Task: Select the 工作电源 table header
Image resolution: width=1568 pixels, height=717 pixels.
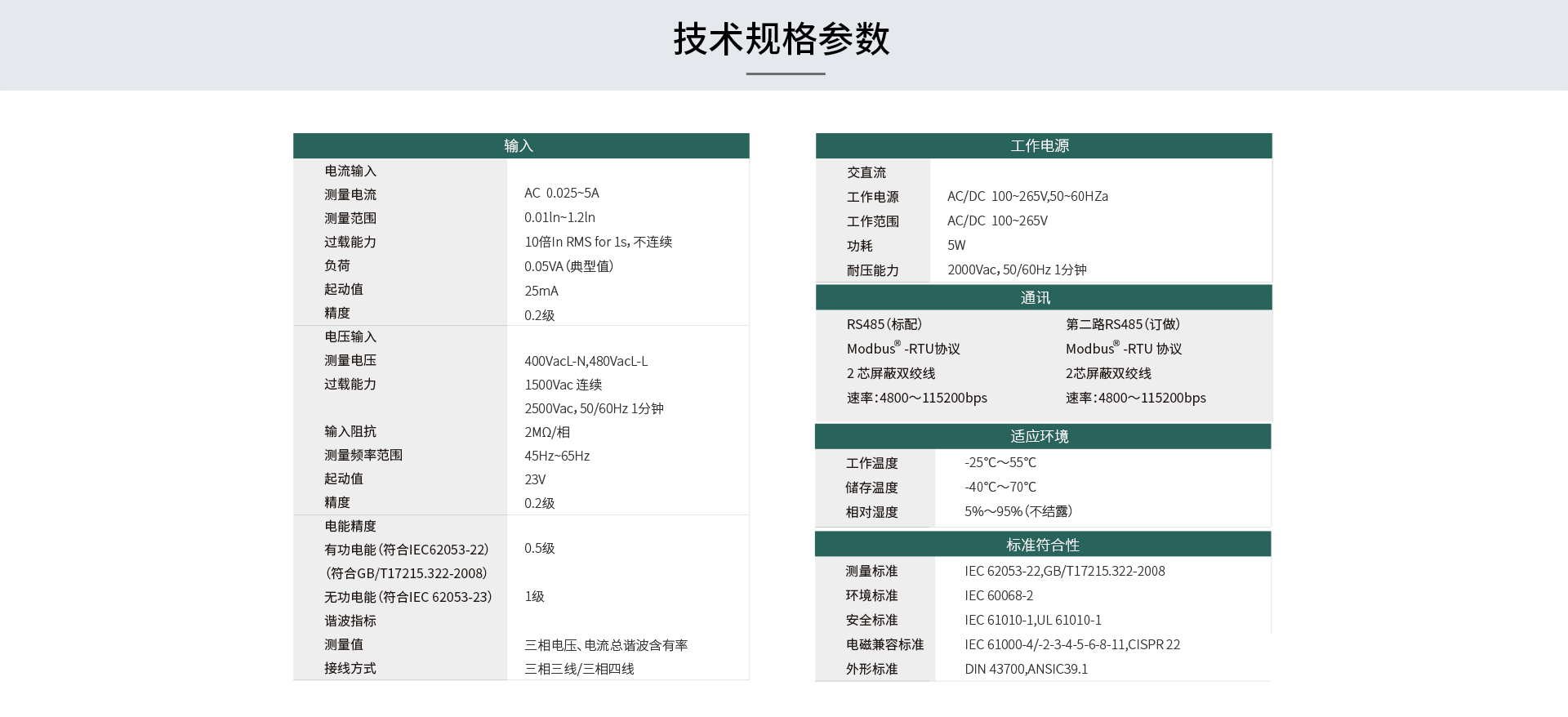Action: click(x=1044, y=145)
